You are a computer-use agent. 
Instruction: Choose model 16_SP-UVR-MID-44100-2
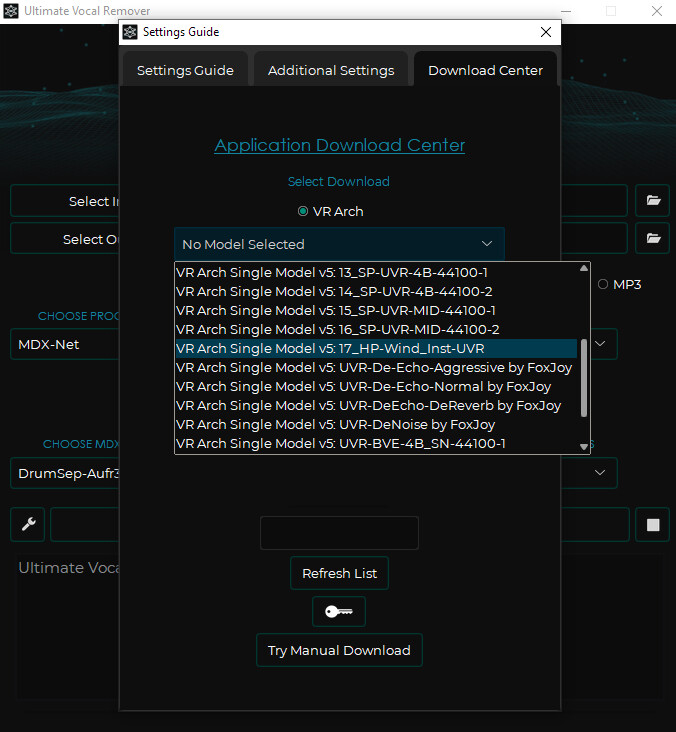coord(376,330)
